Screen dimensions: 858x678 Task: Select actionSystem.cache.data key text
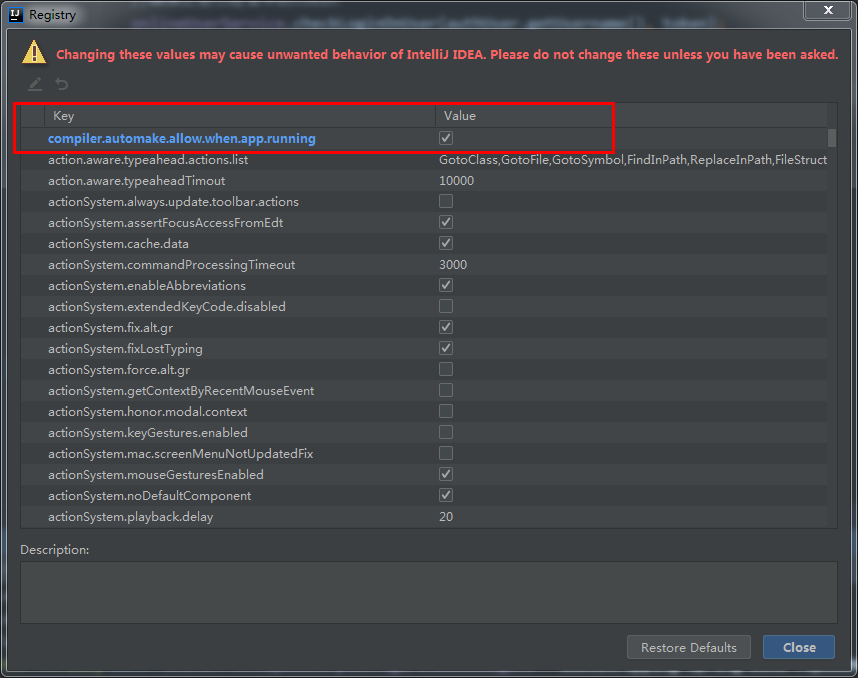click(x=118, y=244)
